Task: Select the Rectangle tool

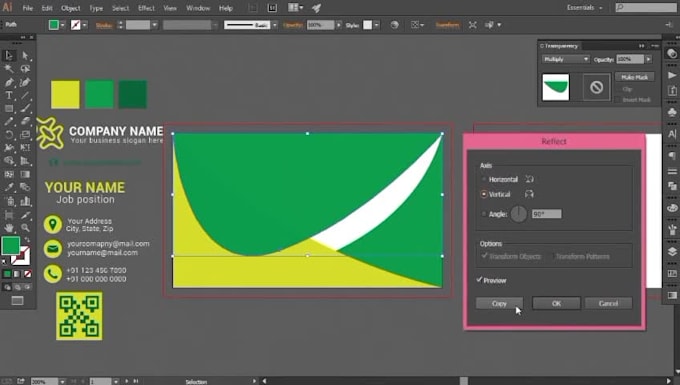Action: click(9, 108)
